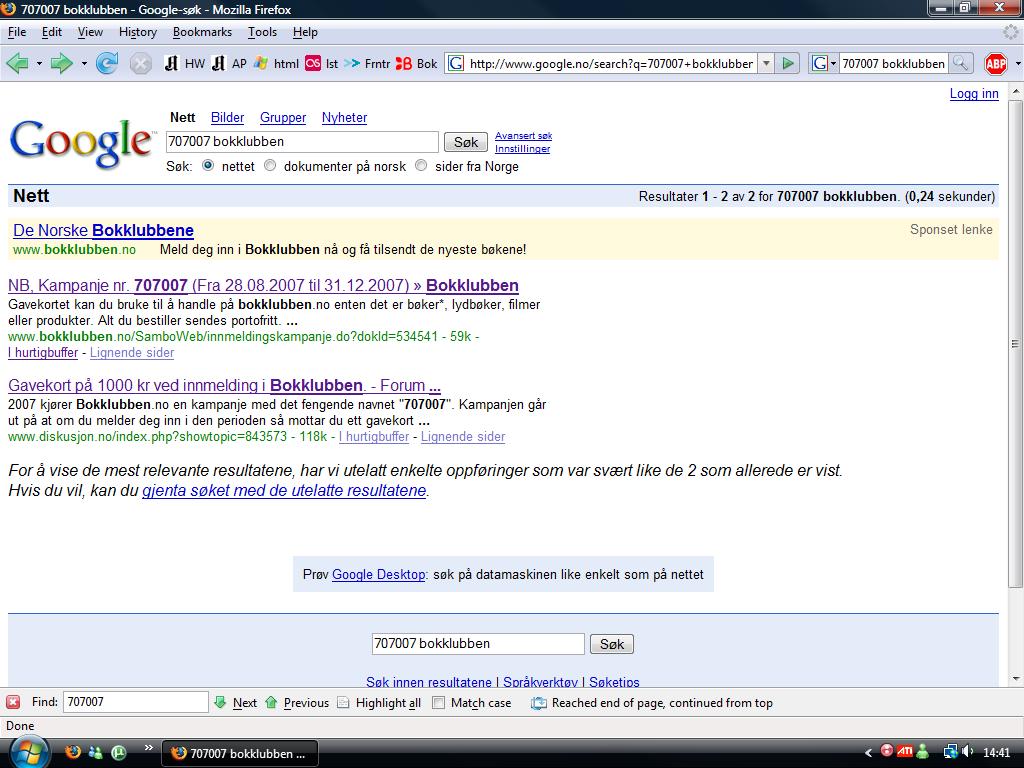1024x768 pixels.
Task: Open the View menu
Action: [x=90, y=32]
